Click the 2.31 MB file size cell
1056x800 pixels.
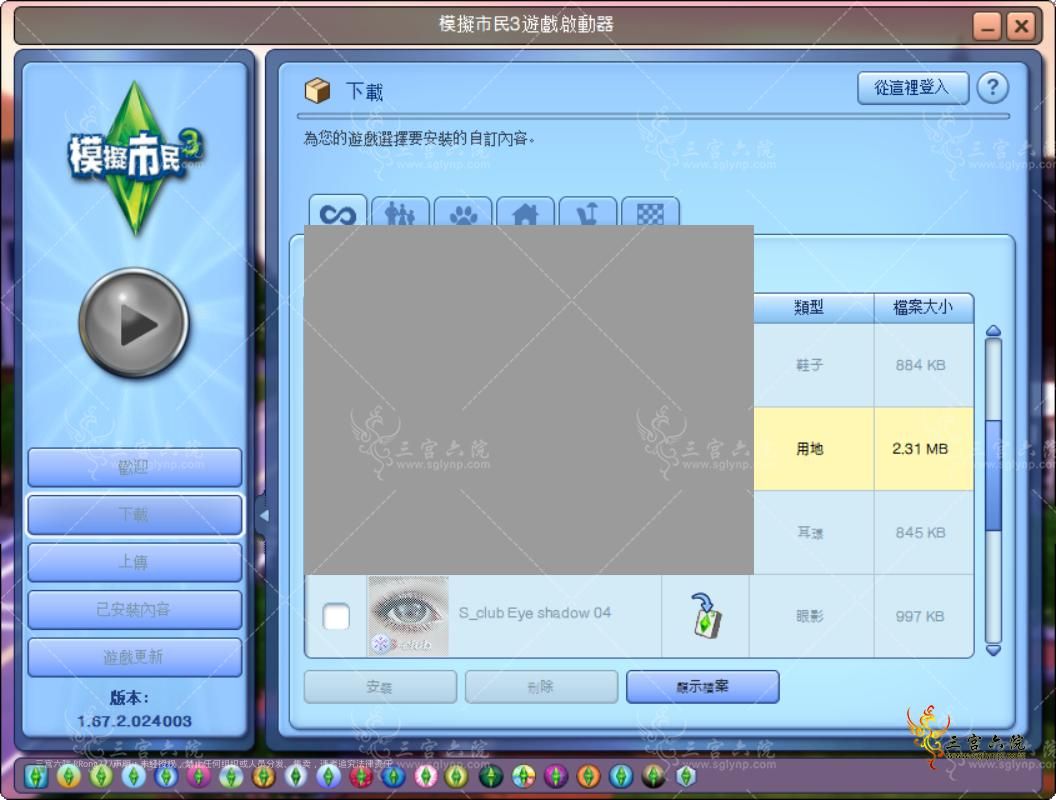[x=923, y=448]
